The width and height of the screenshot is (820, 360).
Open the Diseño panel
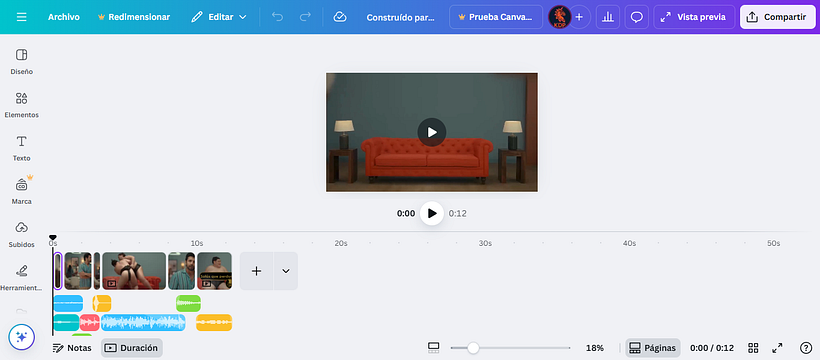[x=21, y=62]
